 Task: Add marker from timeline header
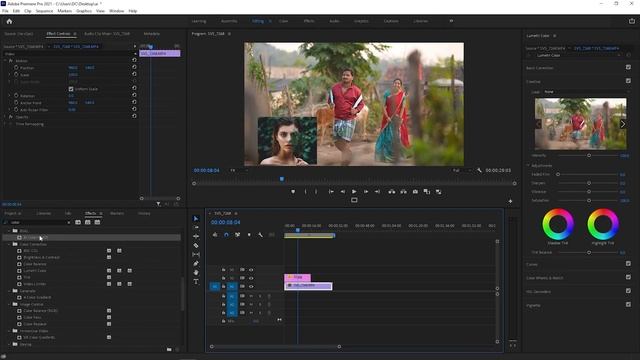(249, 235)
